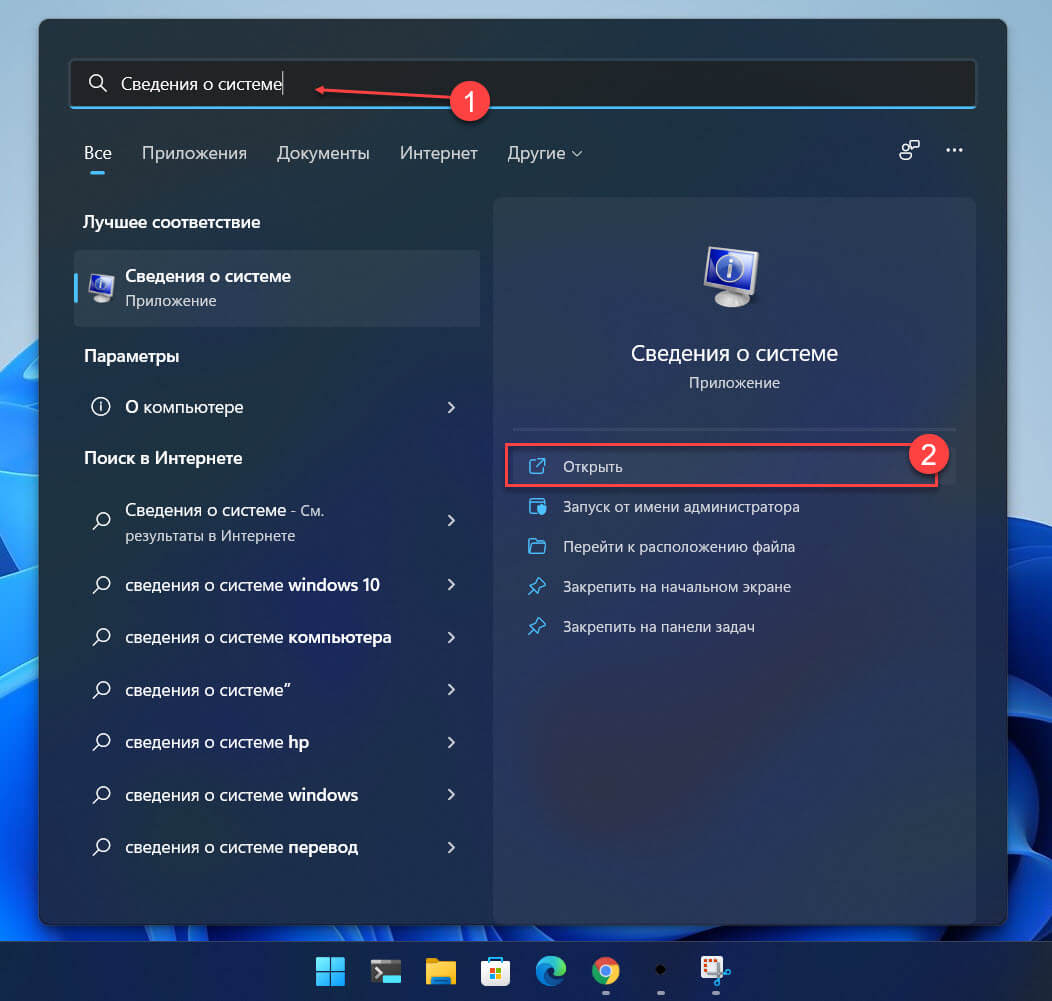Open web result 'Сведения о системе - См. результаты в Интернете'
The image size is (1052, 1001).
click(x=277, y=522)
